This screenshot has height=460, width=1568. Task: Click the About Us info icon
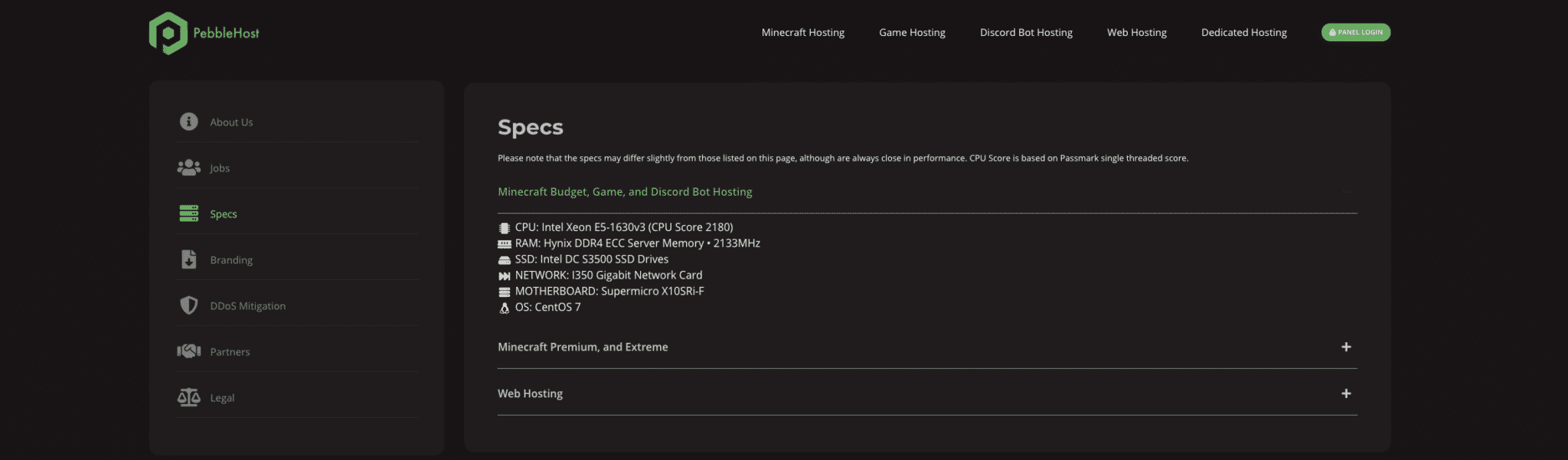(188, 122)
